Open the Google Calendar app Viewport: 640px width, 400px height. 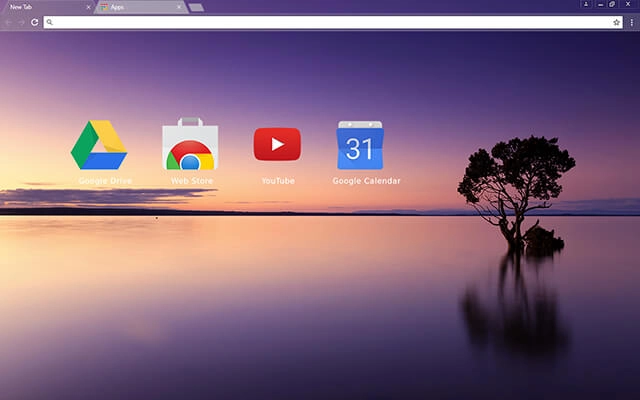(360, 145)
